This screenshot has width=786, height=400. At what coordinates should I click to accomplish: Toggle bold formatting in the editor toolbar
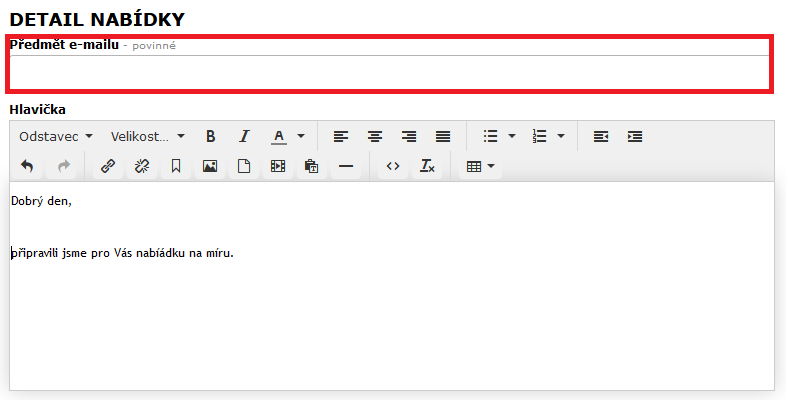coord(210,136)
